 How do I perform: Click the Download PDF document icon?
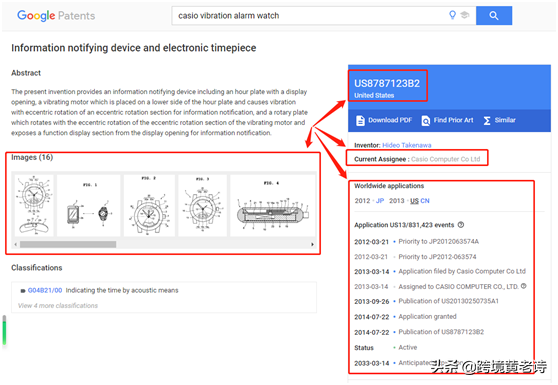tap(360, 121)
